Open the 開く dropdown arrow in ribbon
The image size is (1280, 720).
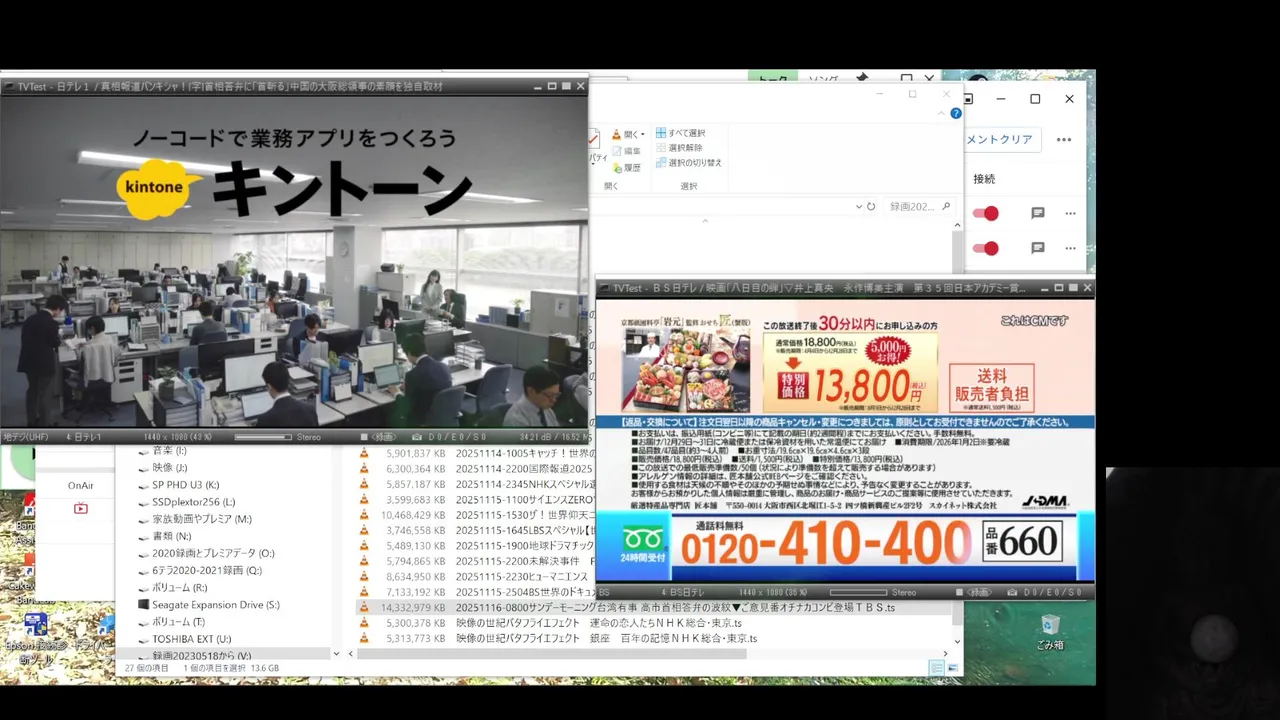pos(645,134)
